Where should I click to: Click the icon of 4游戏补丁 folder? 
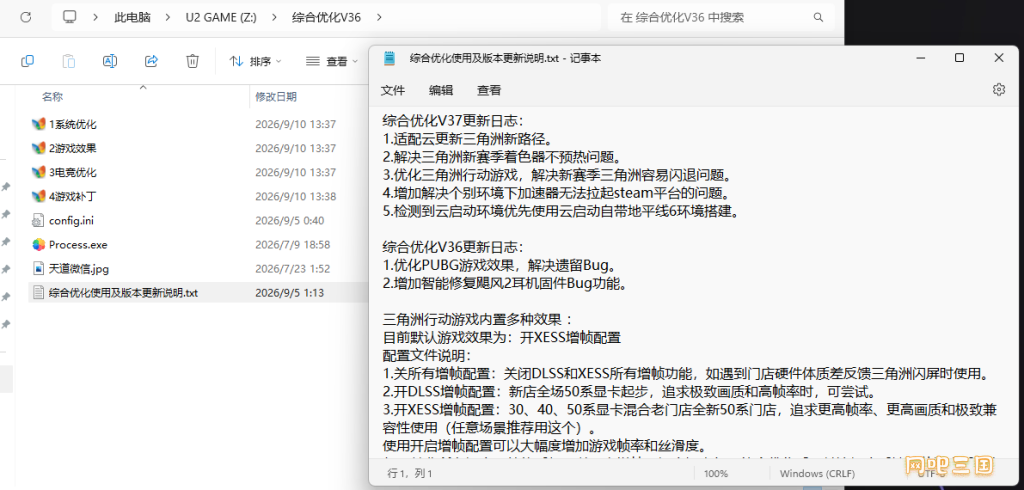coord(39,196)
